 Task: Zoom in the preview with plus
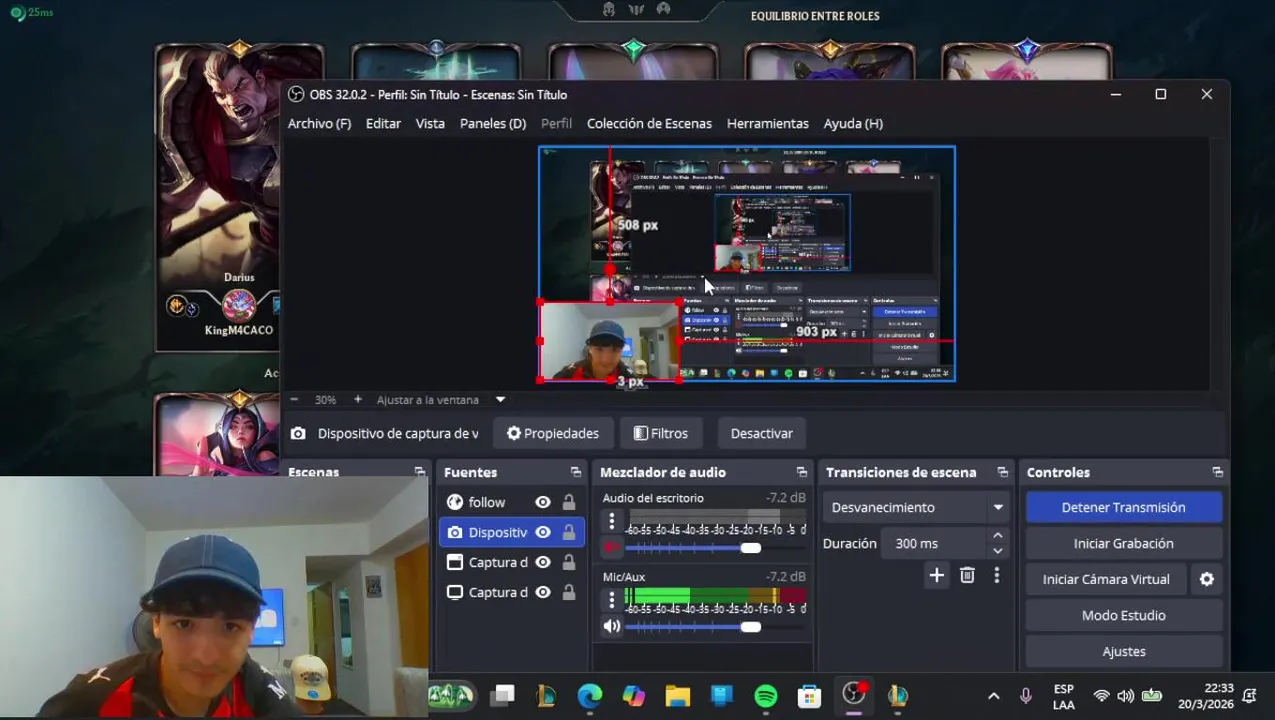pyautogui.click(x=358, y=399)
